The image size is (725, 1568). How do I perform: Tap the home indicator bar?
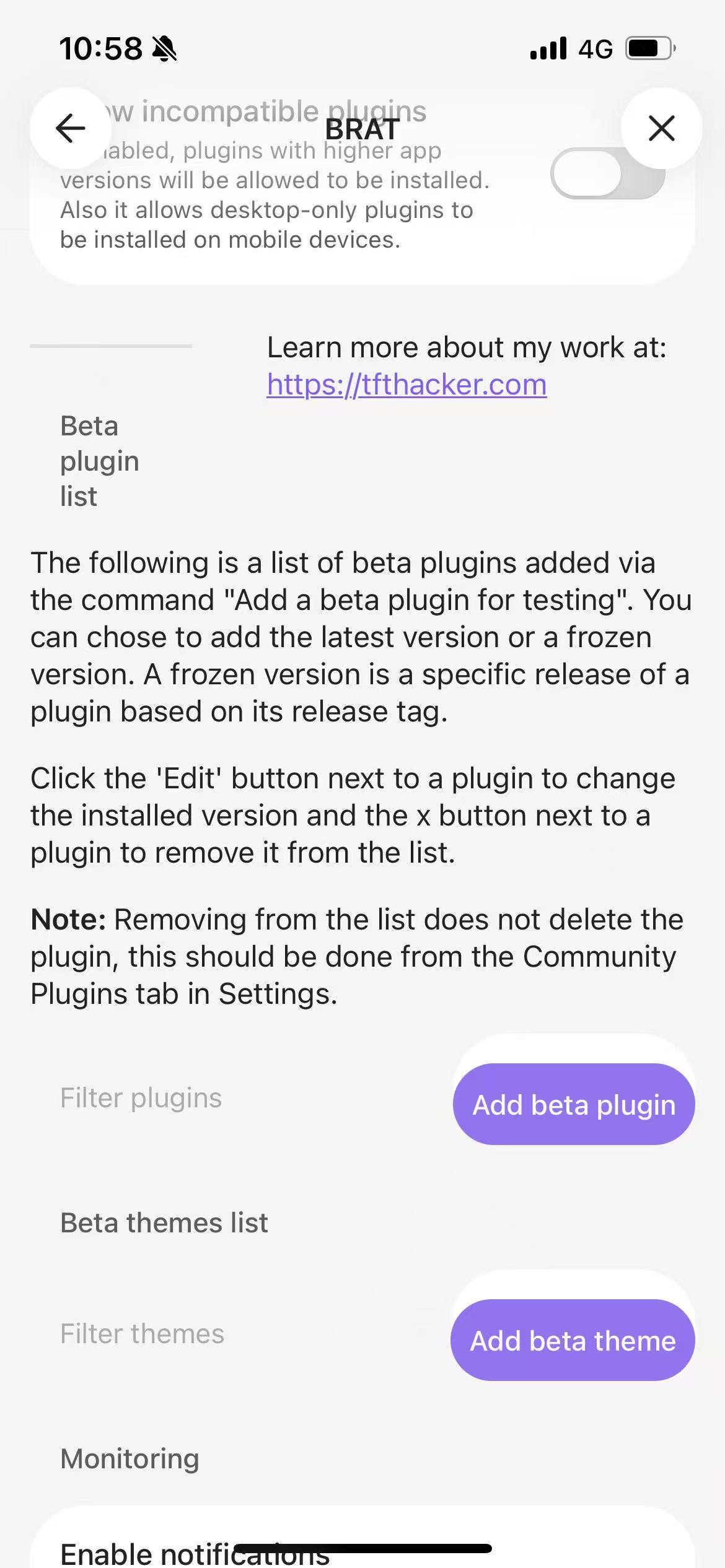coord(362,1548)
